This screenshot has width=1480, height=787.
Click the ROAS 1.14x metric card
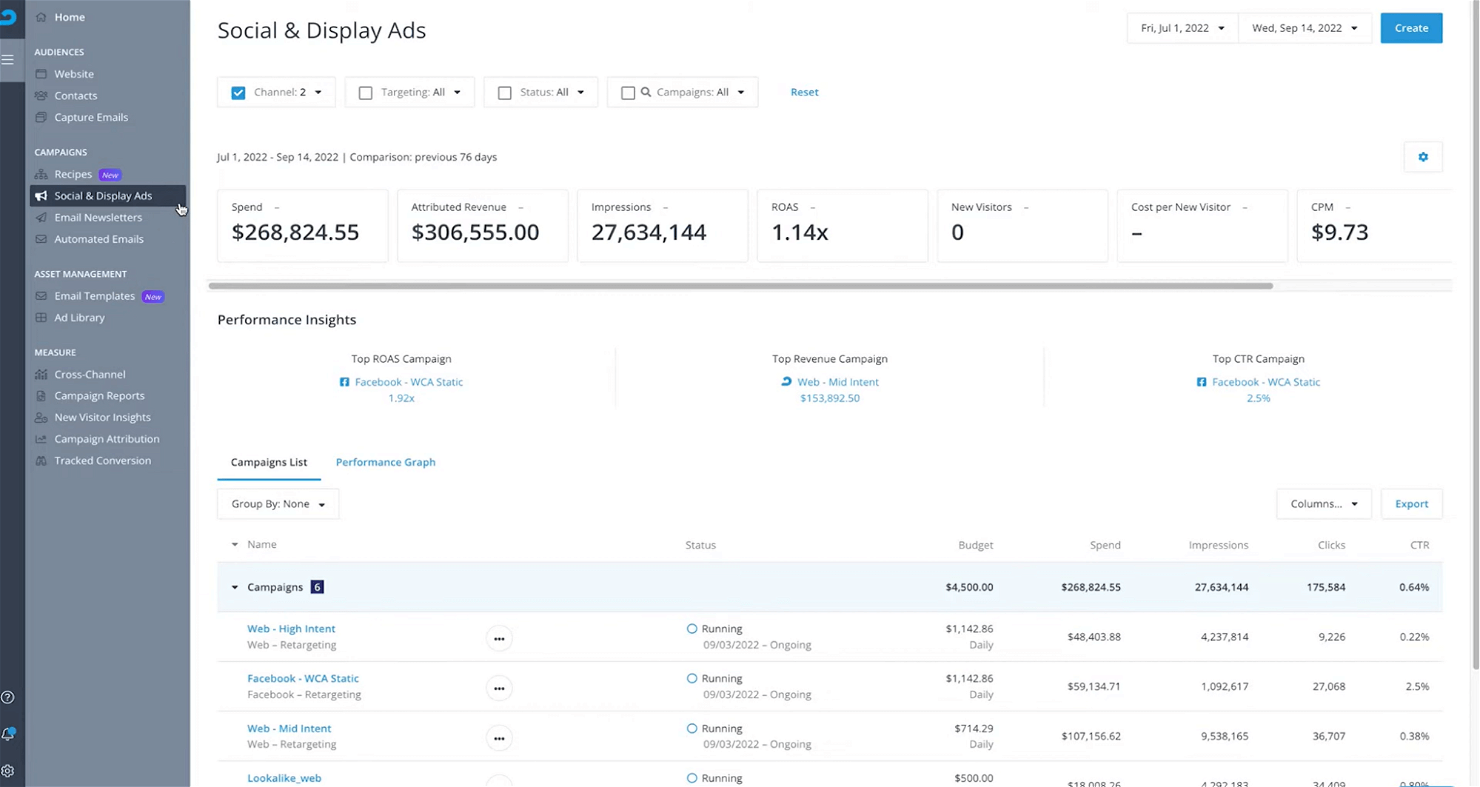click(842, 225)
